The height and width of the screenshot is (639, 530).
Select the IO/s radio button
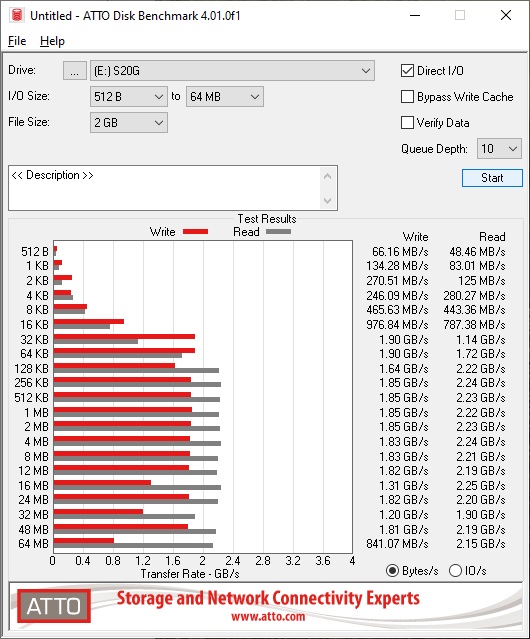tap(455, 571)
